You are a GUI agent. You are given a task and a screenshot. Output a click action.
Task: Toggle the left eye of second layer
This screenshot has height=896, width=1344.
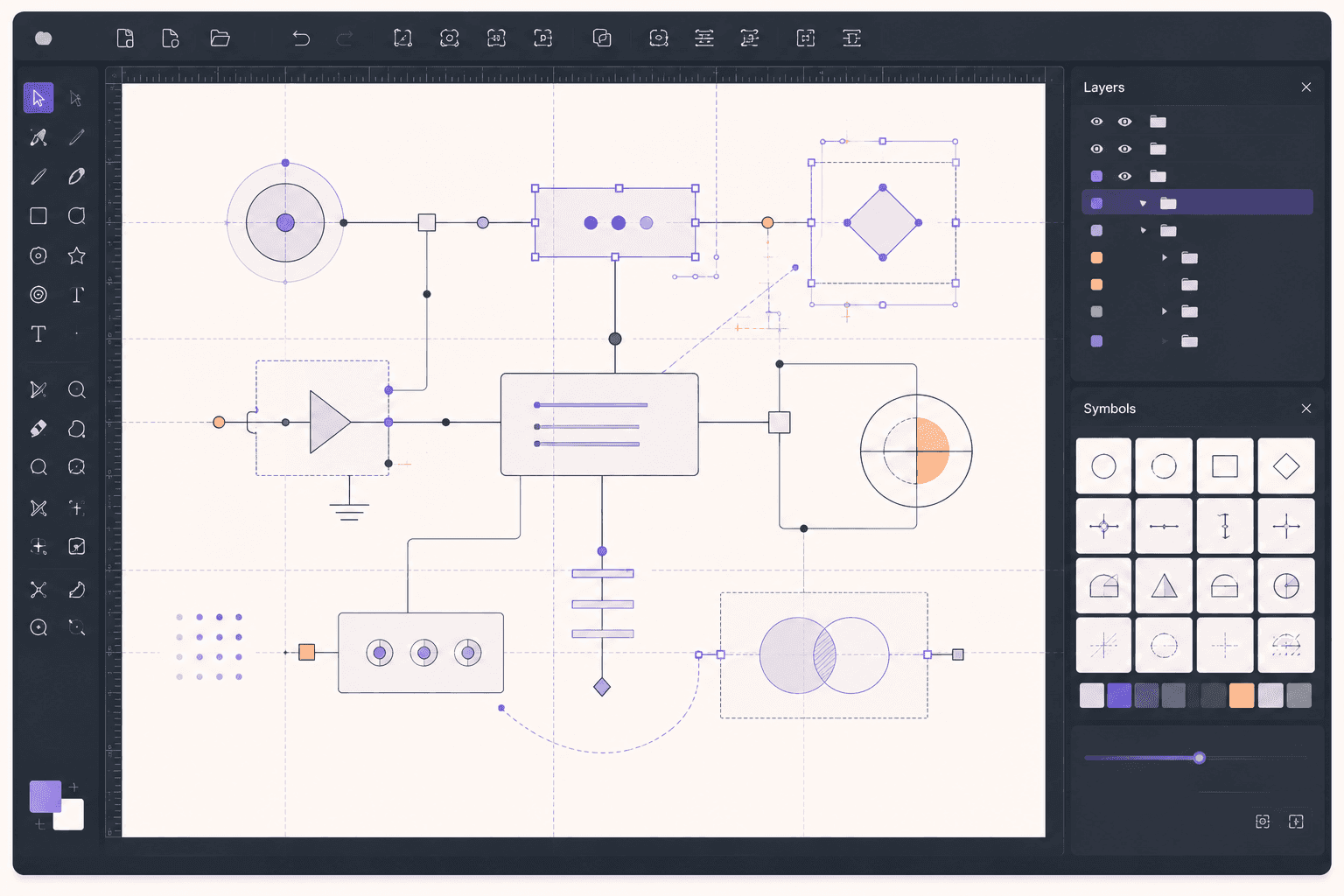pos(1096,149)
